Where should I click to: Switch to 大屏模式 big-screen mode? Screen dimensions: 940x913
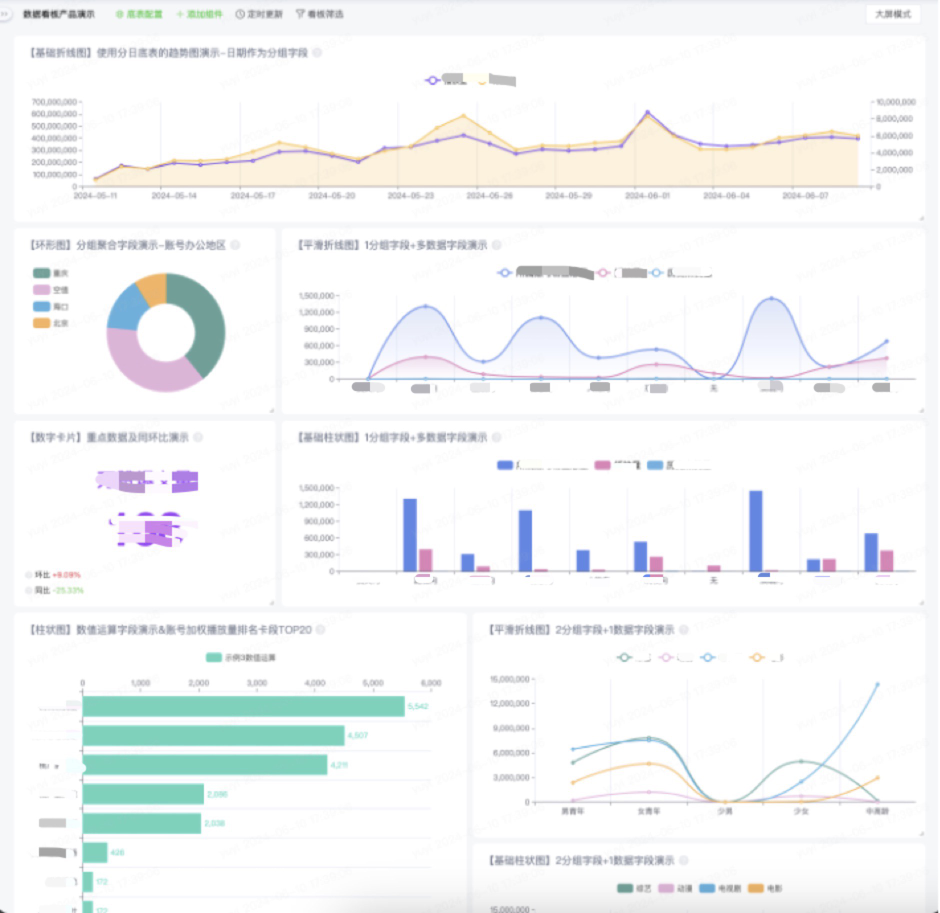pyautogui.click(x=893, y=14)
